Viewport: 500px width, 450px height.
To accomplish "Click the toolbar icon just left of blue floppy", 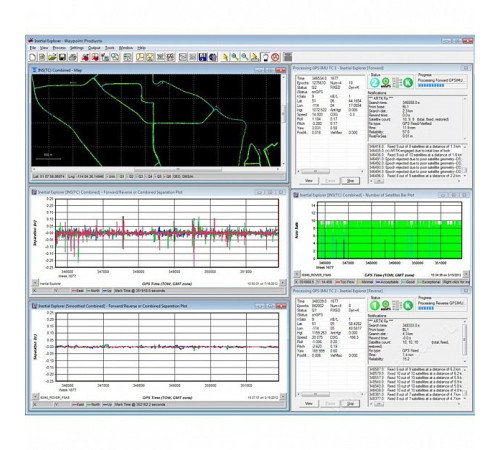I will pos(193,57).
